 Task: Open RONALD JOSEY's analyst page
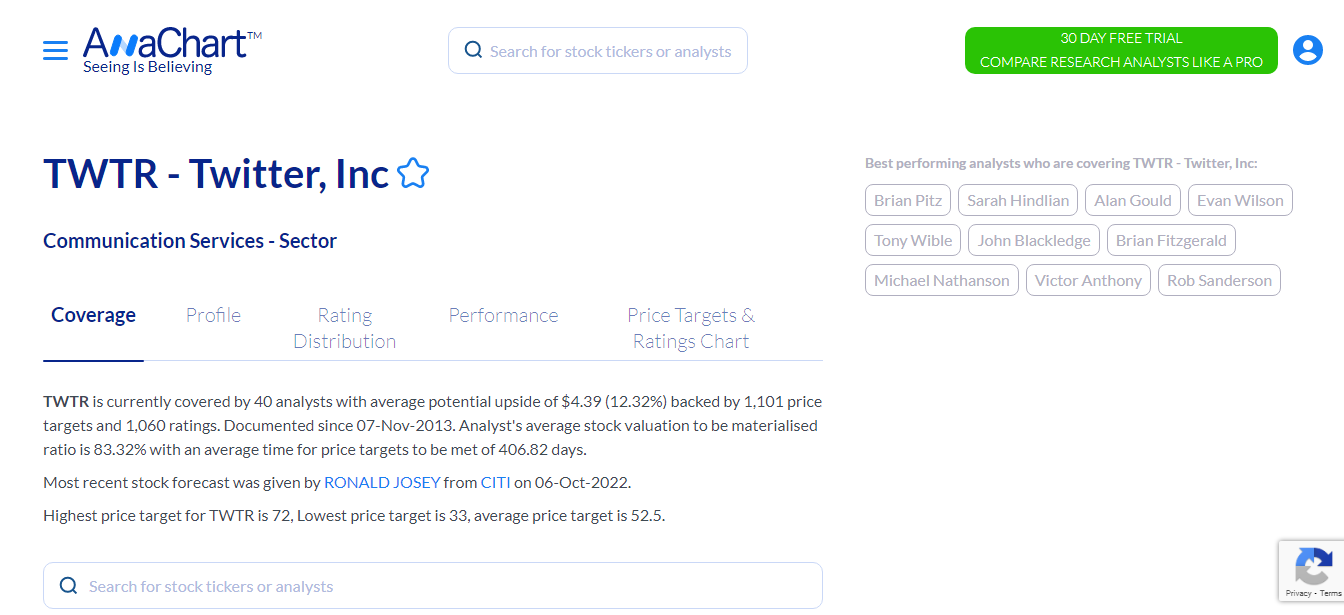coord(382,482)
